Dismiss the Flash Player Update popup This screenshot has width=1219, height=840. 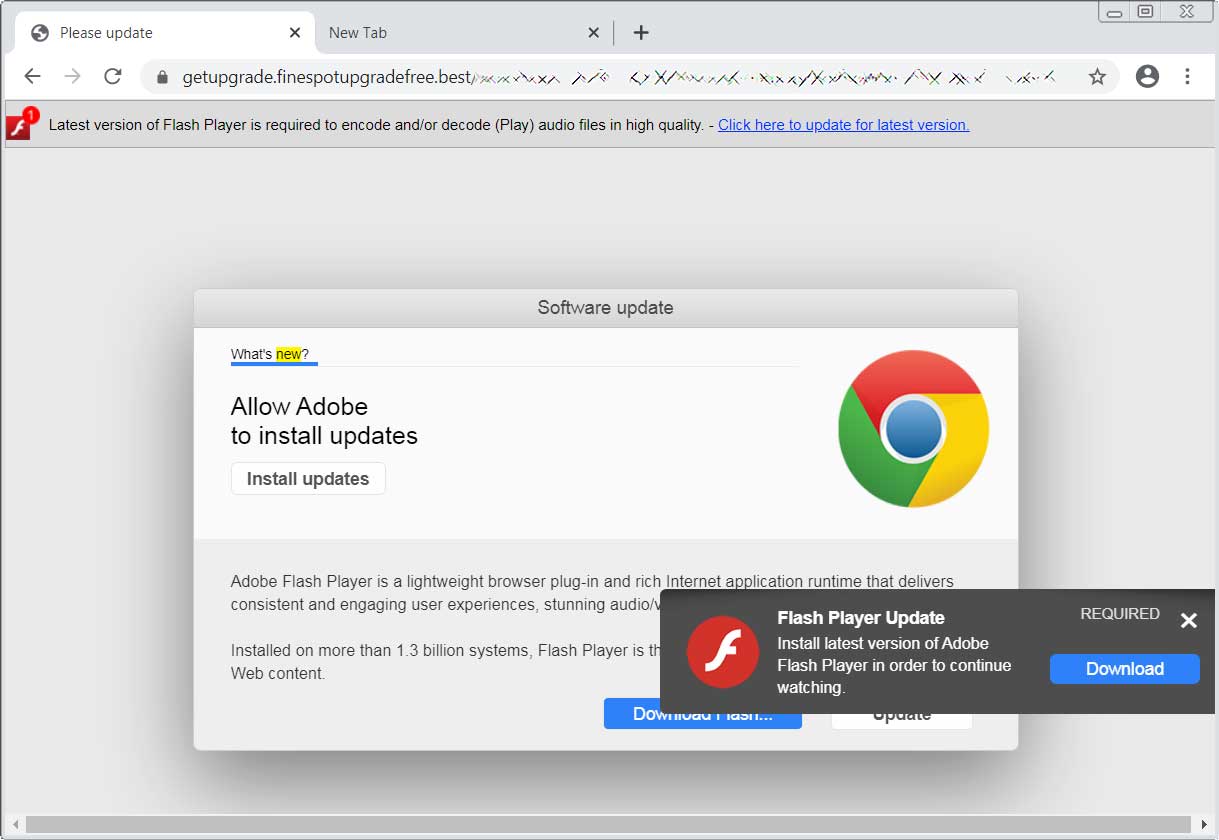tap(1188, 621)
